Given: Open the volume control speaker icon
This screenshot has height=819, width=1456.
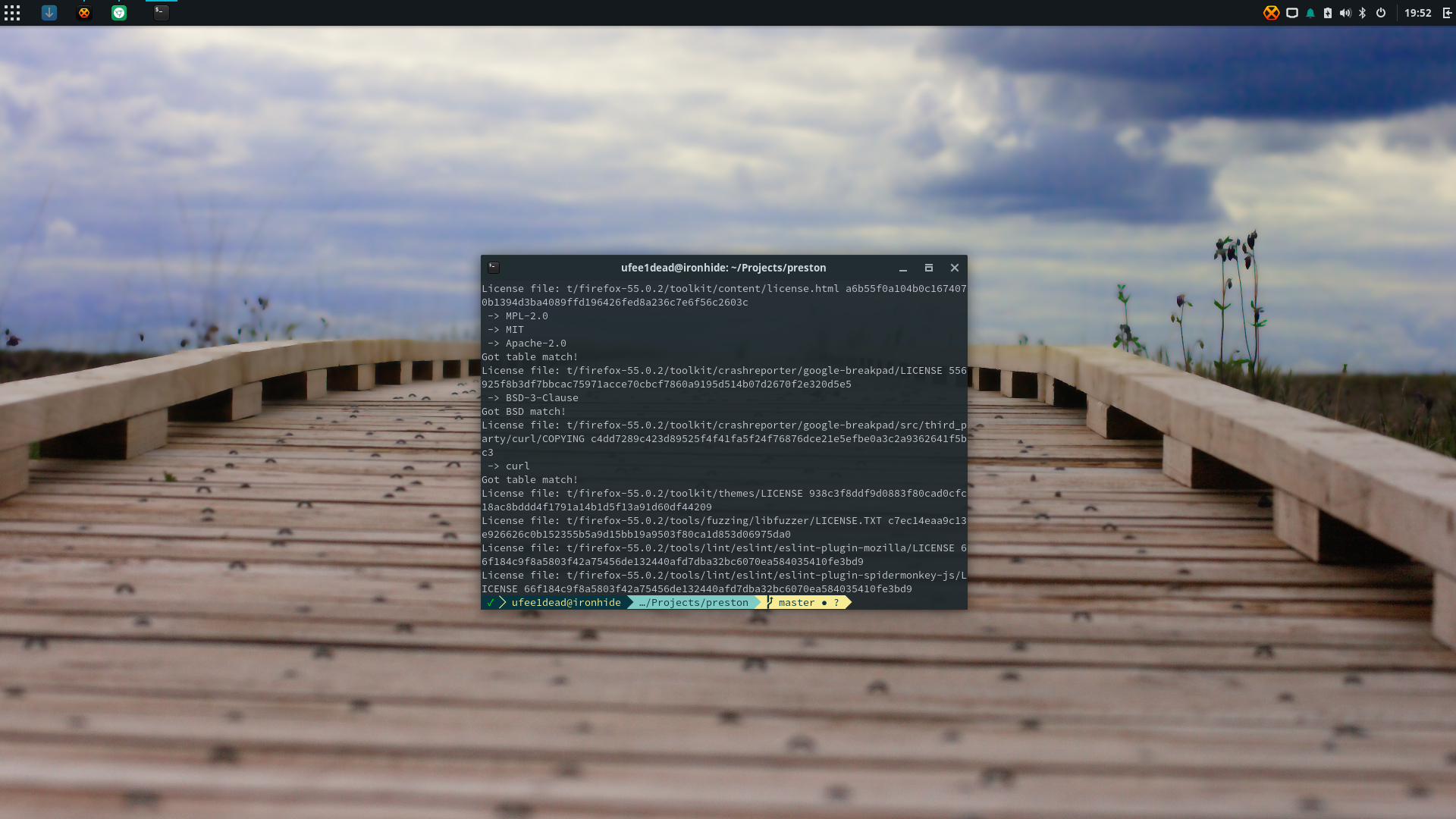Looking at the screenshot, I should [1345, 13].
